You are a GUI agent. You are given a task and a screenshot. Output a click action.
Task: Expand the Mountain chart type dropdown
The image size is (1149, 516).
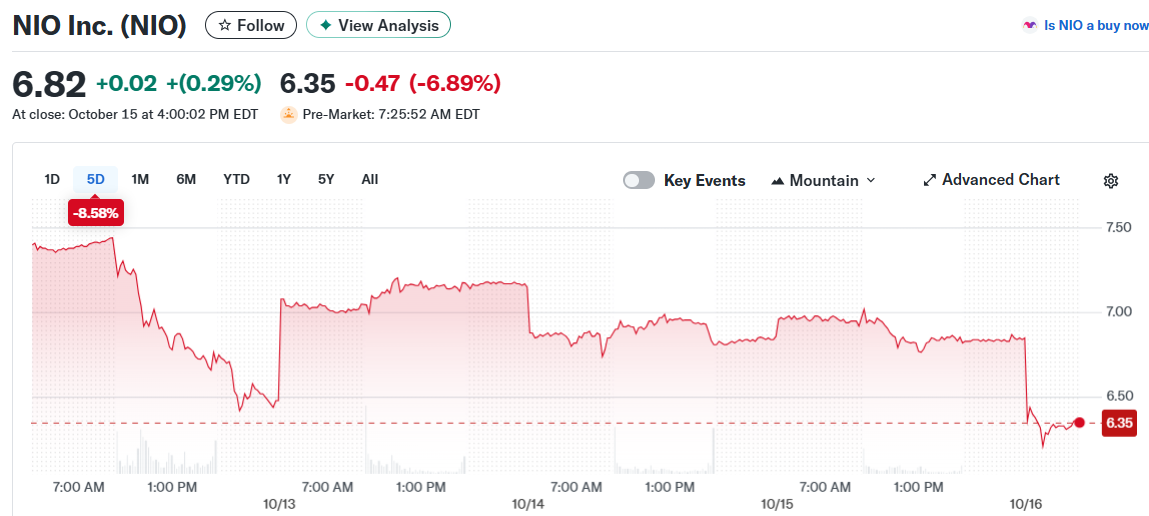point(870,181)
